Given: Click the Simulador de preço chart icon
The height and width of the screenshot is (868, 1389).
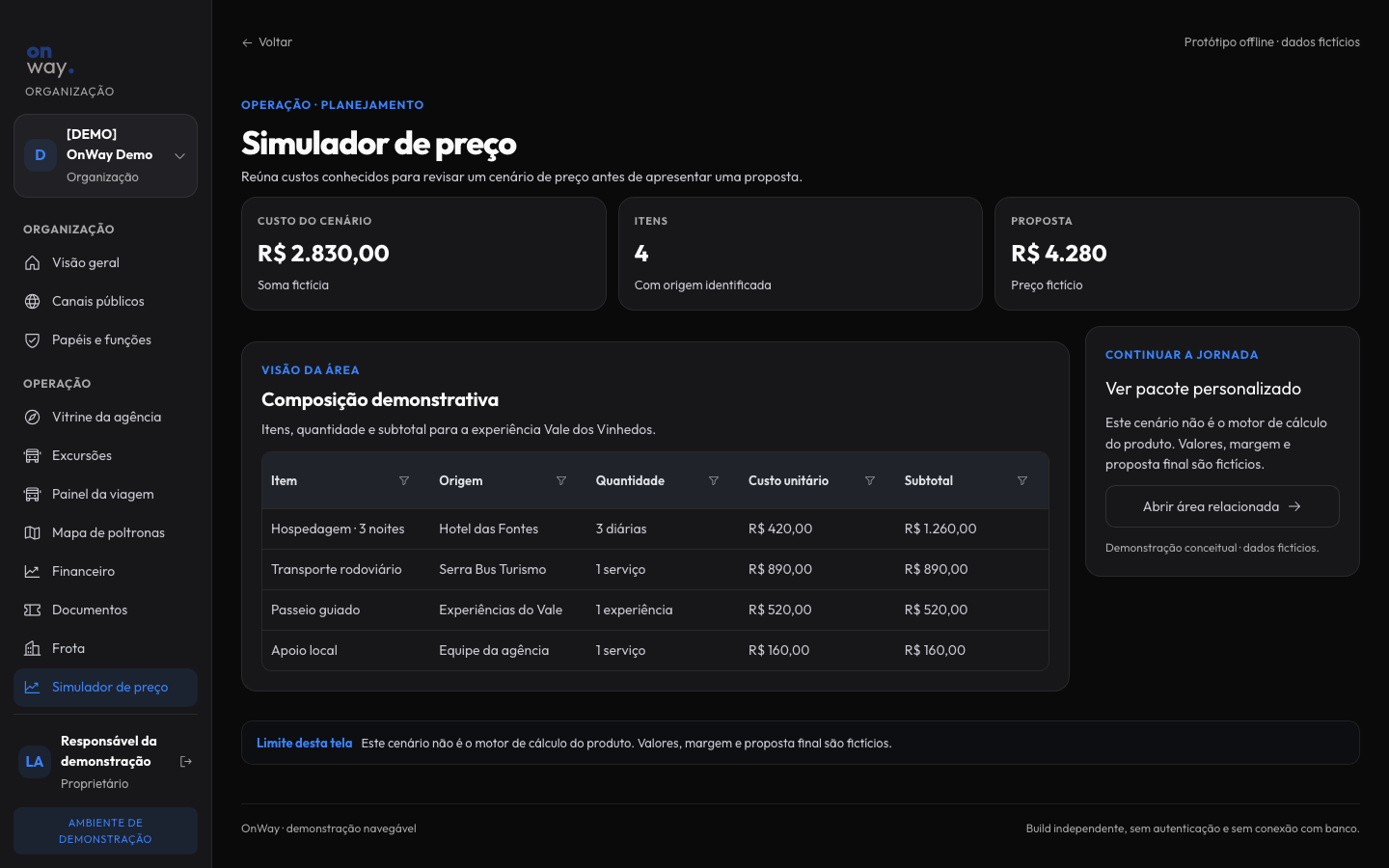Looking at the screenshot, I should click(32, 687).
